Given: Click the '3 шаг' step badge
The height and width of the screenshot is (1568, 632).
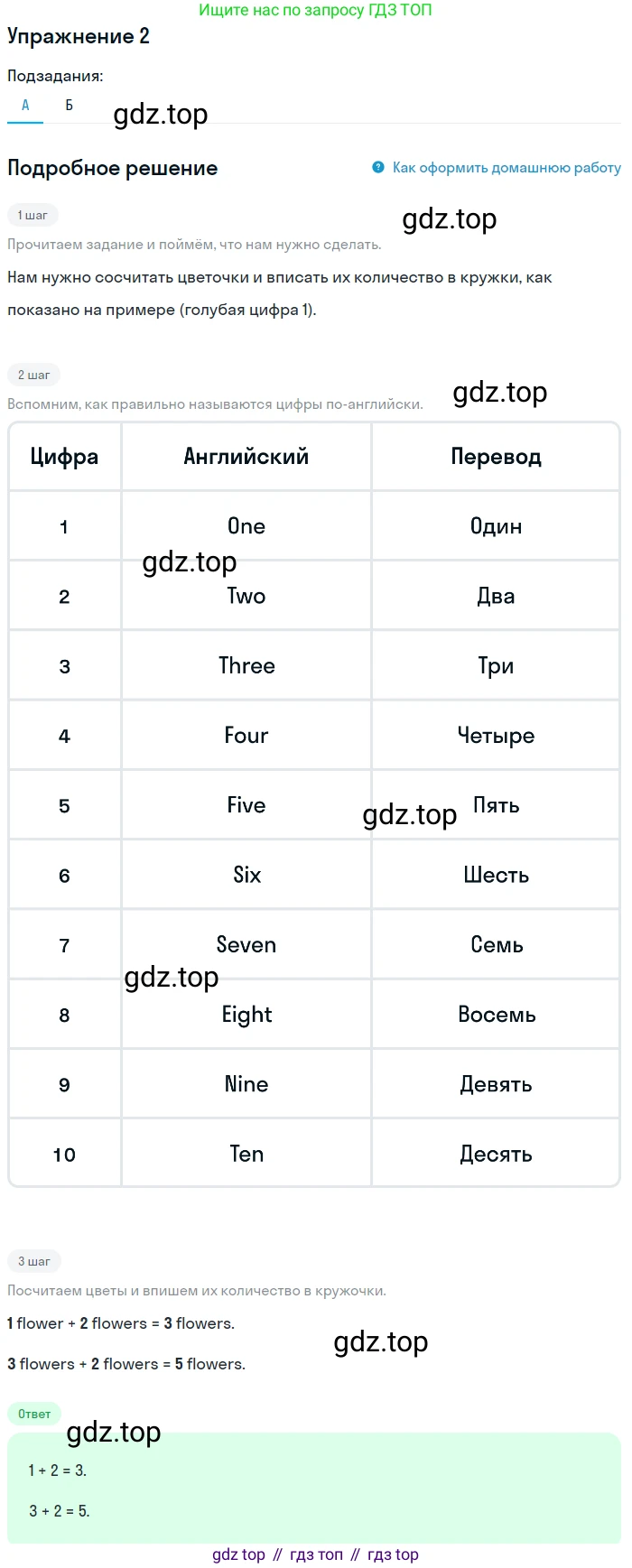Looking at the screenshot, I should (34, 1261).
